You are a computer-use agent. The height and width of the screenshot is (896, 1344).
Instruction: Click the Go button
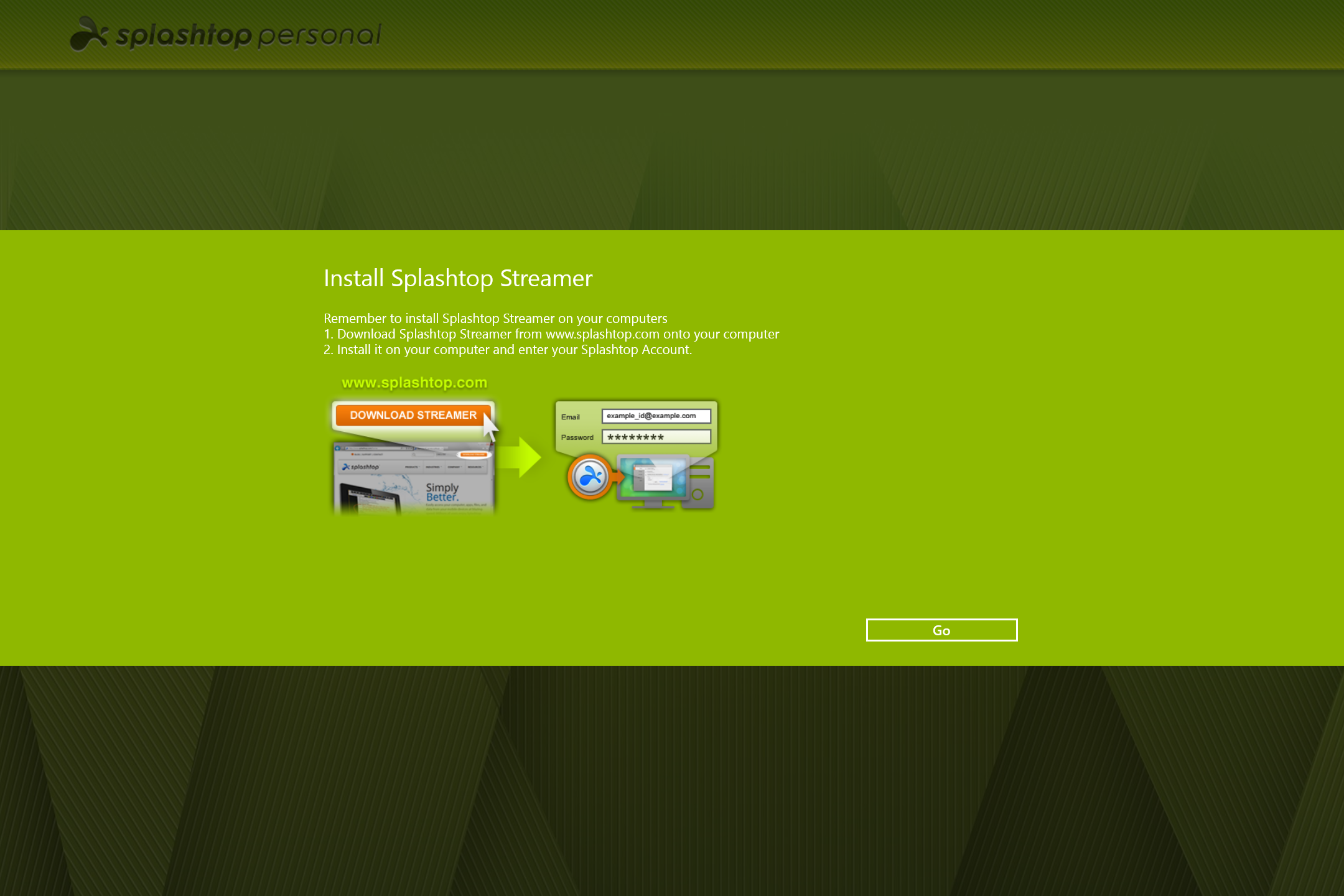941,630
